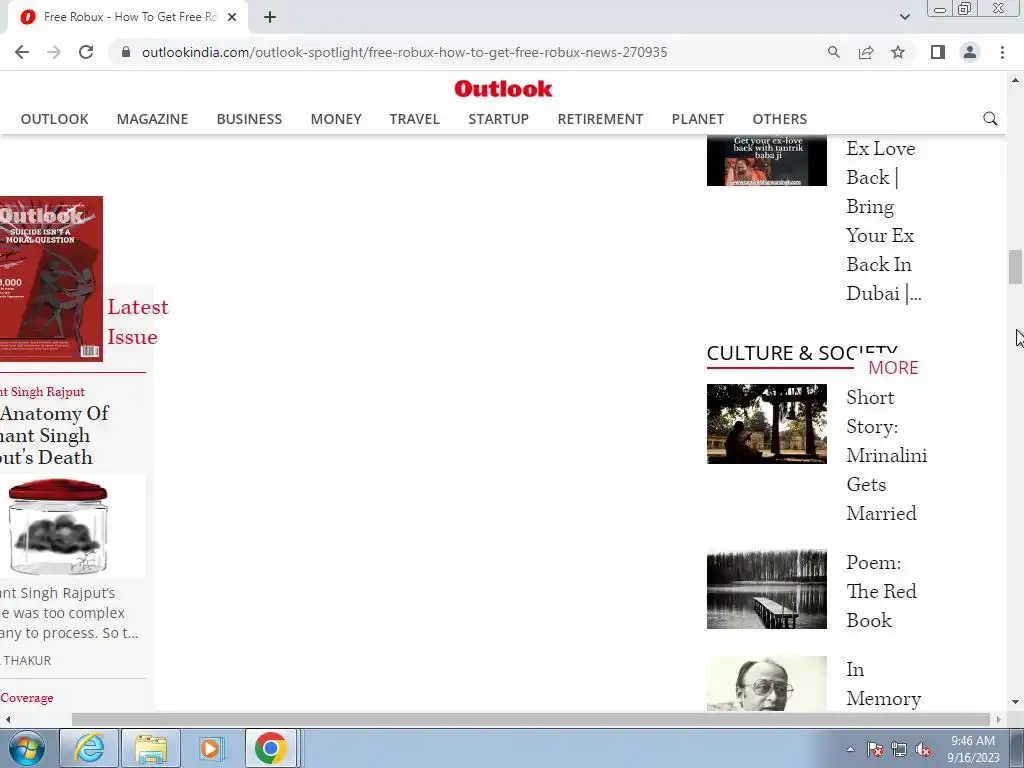Open the Action Center flag icon
Screen dimensions: 1024x768
tap(875, 750)
